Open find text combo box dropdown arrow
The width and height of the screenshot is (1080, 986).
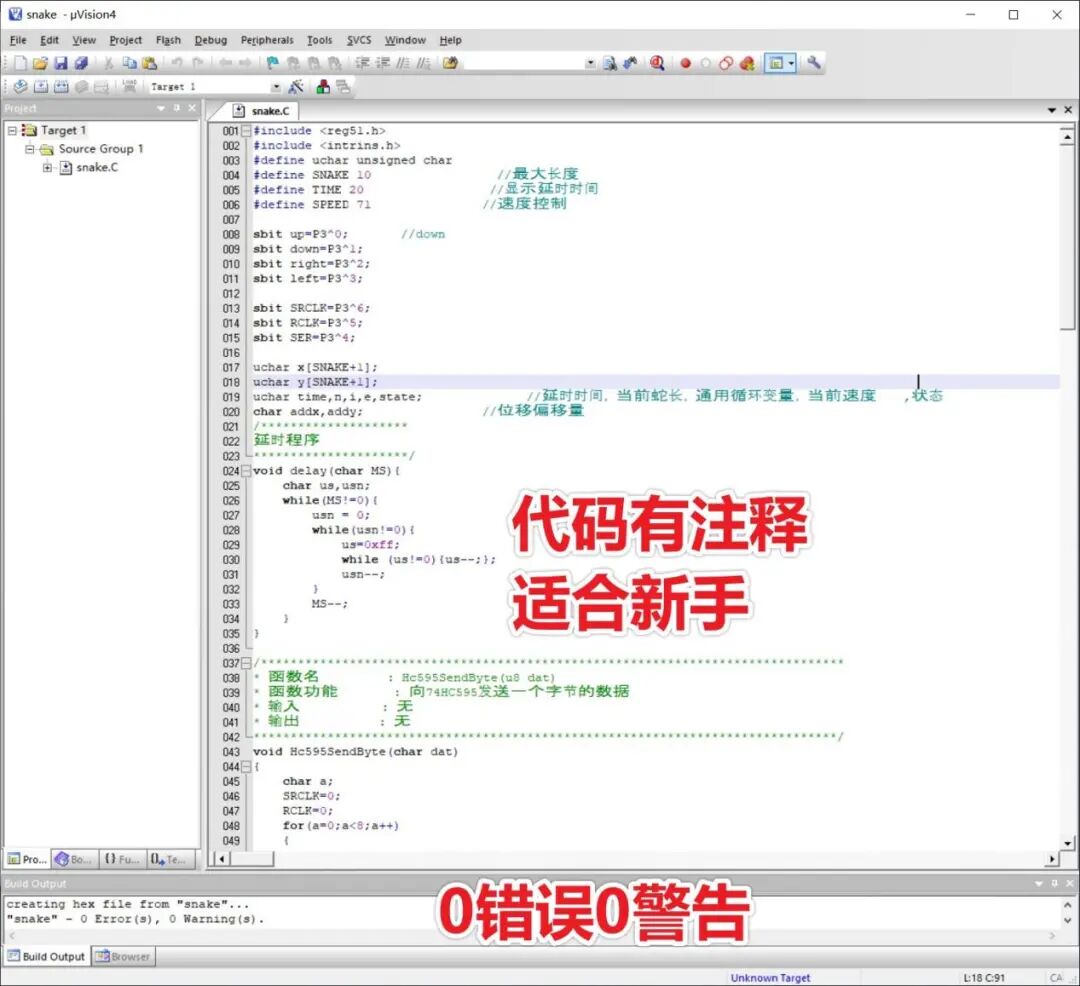(590, 63)
